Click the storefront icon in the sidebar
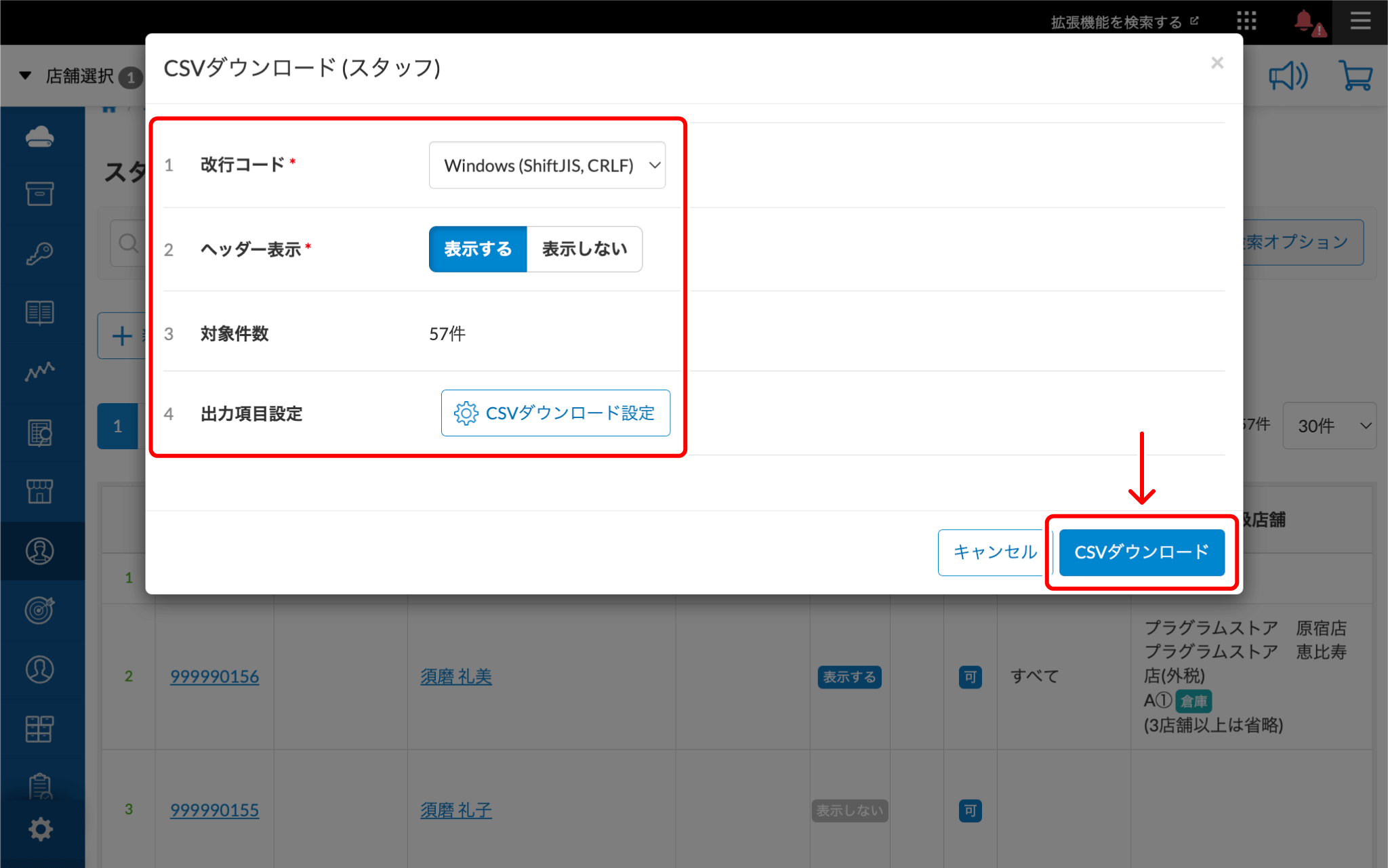This screenshot has width=1388, height=868. (40, 491)
